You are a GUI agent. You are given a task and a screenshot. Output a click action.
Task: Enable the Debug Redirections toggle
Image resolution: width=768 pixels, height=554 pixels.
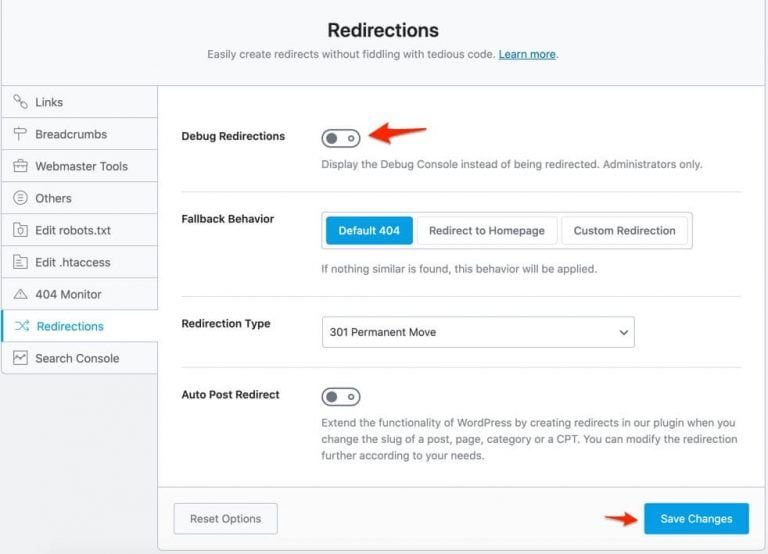point(340,138)
